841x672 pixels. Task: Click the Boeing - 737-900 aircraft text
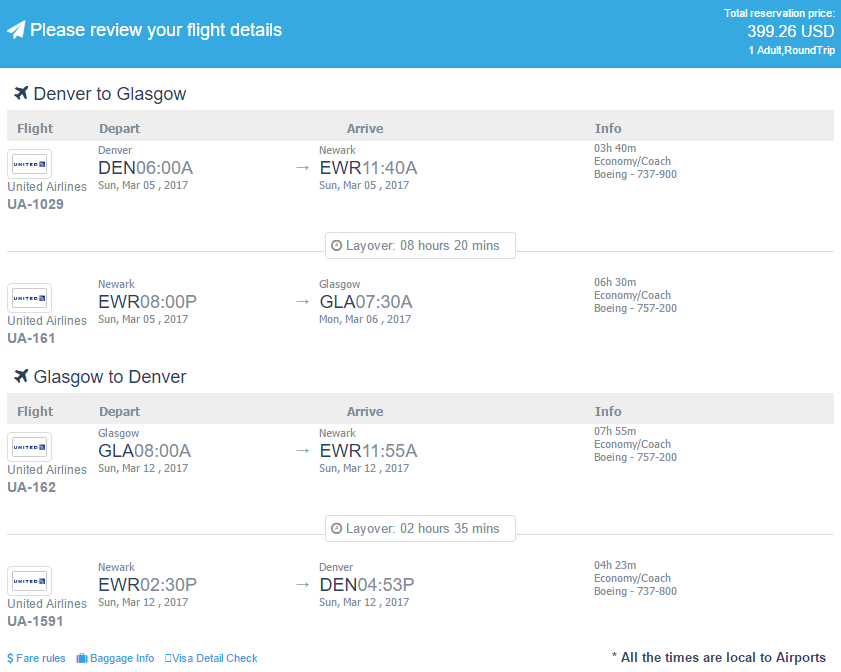coord(636,174)
